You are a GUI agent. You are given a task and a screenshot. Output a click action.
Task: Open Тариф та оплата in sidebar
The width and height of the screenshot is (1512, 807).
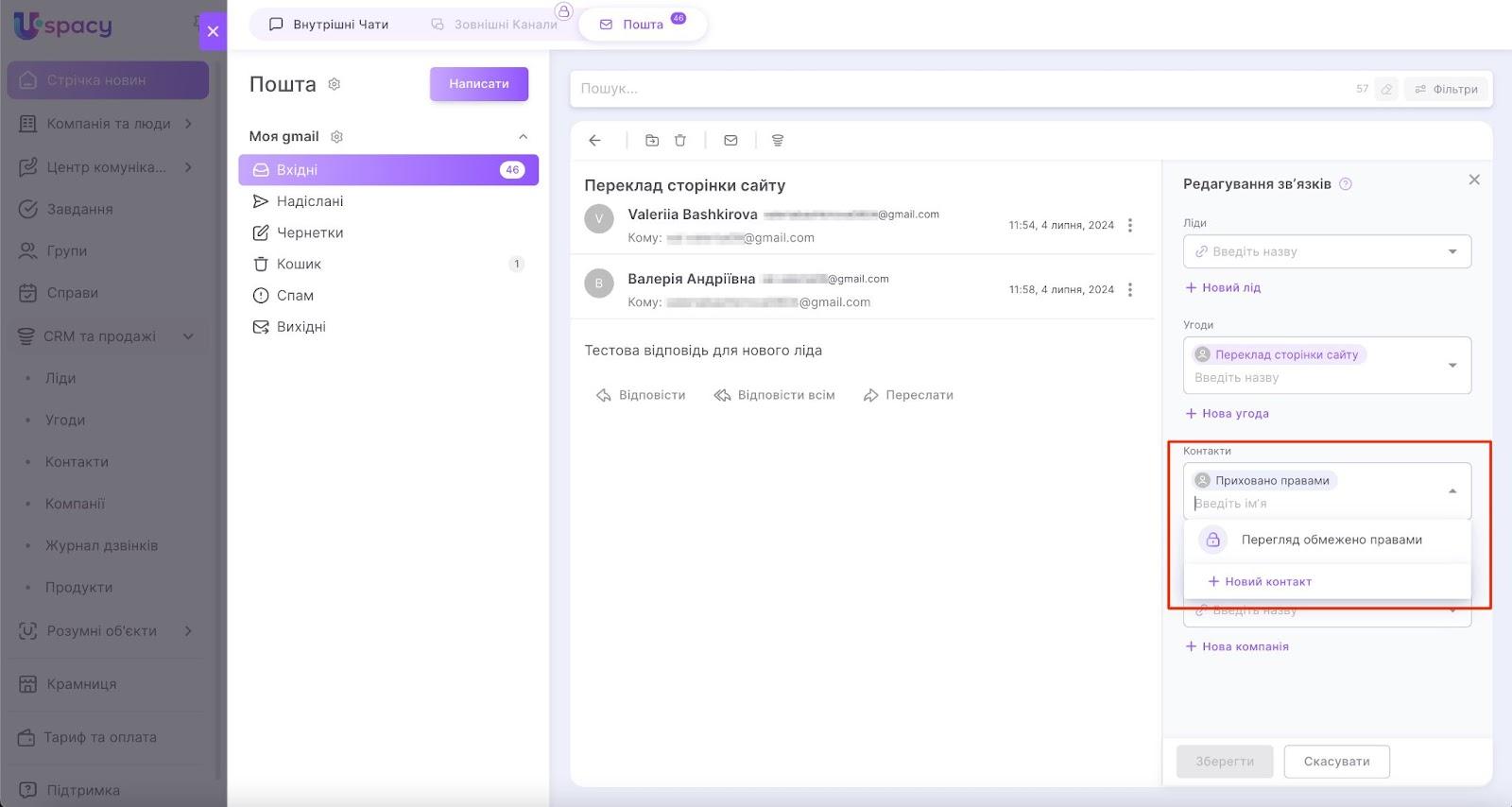[x=108, y=737]
